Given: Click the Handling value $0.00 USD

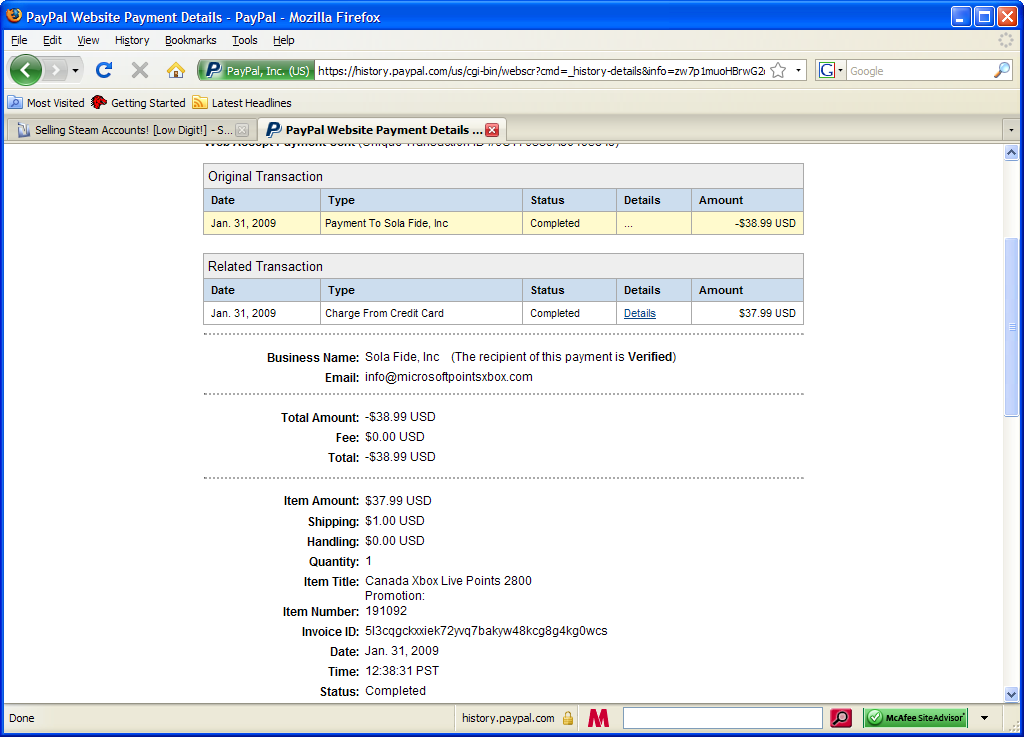Looking at the screenshot, I should pos(394,541).
